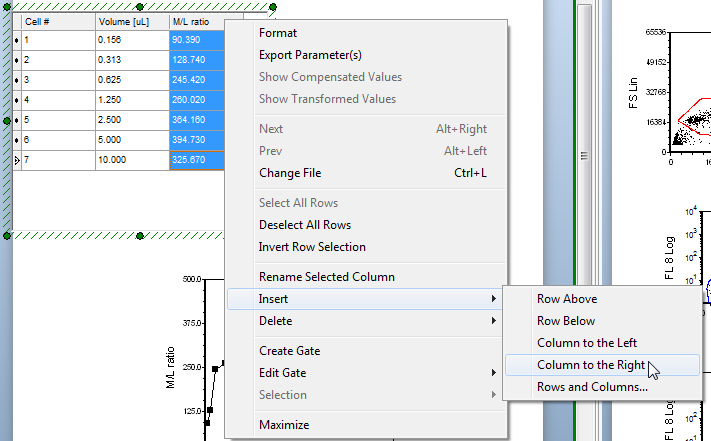
Task: Select Row Above in the Insert submenu
Action: 566,299
